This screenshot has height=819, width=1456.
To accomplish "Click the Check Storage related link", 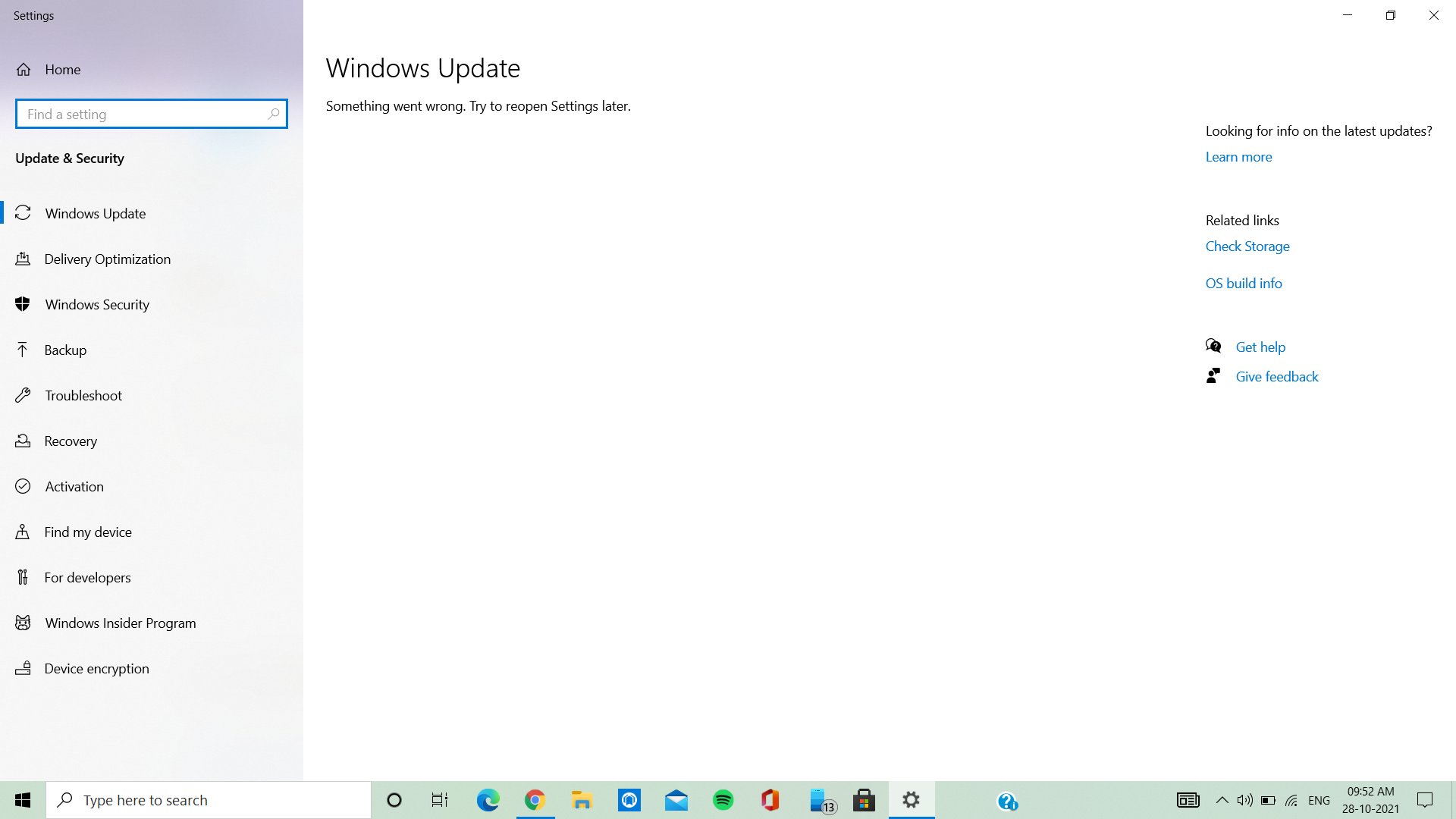I will click(1247, 245).
